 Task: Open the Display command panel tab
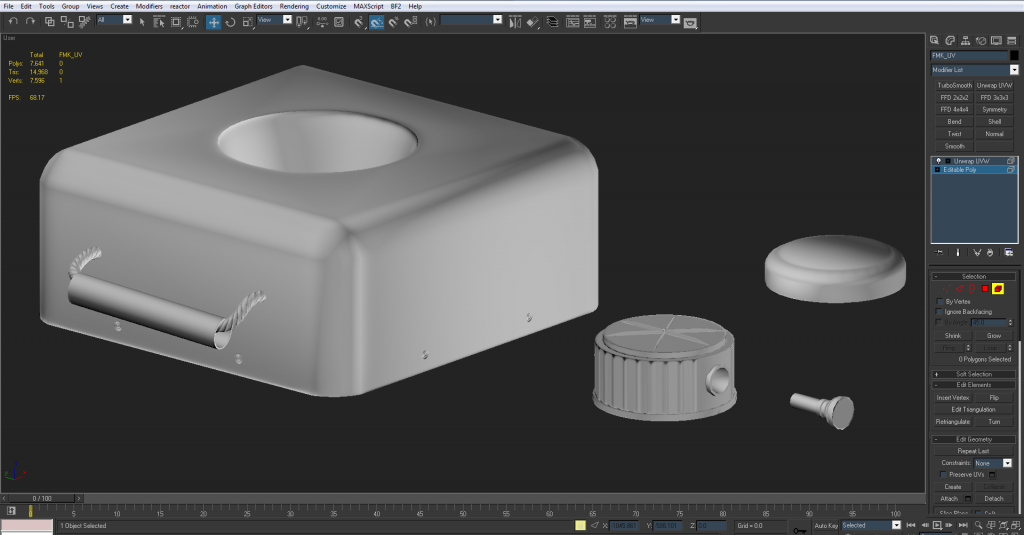(x=996, y=40)
